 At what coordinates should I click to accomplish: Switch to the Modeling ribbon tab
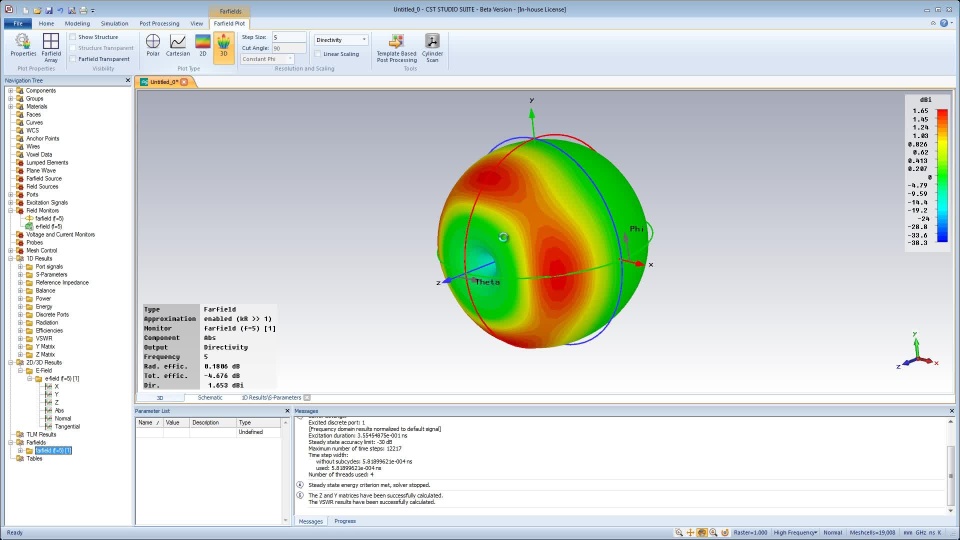77,23
